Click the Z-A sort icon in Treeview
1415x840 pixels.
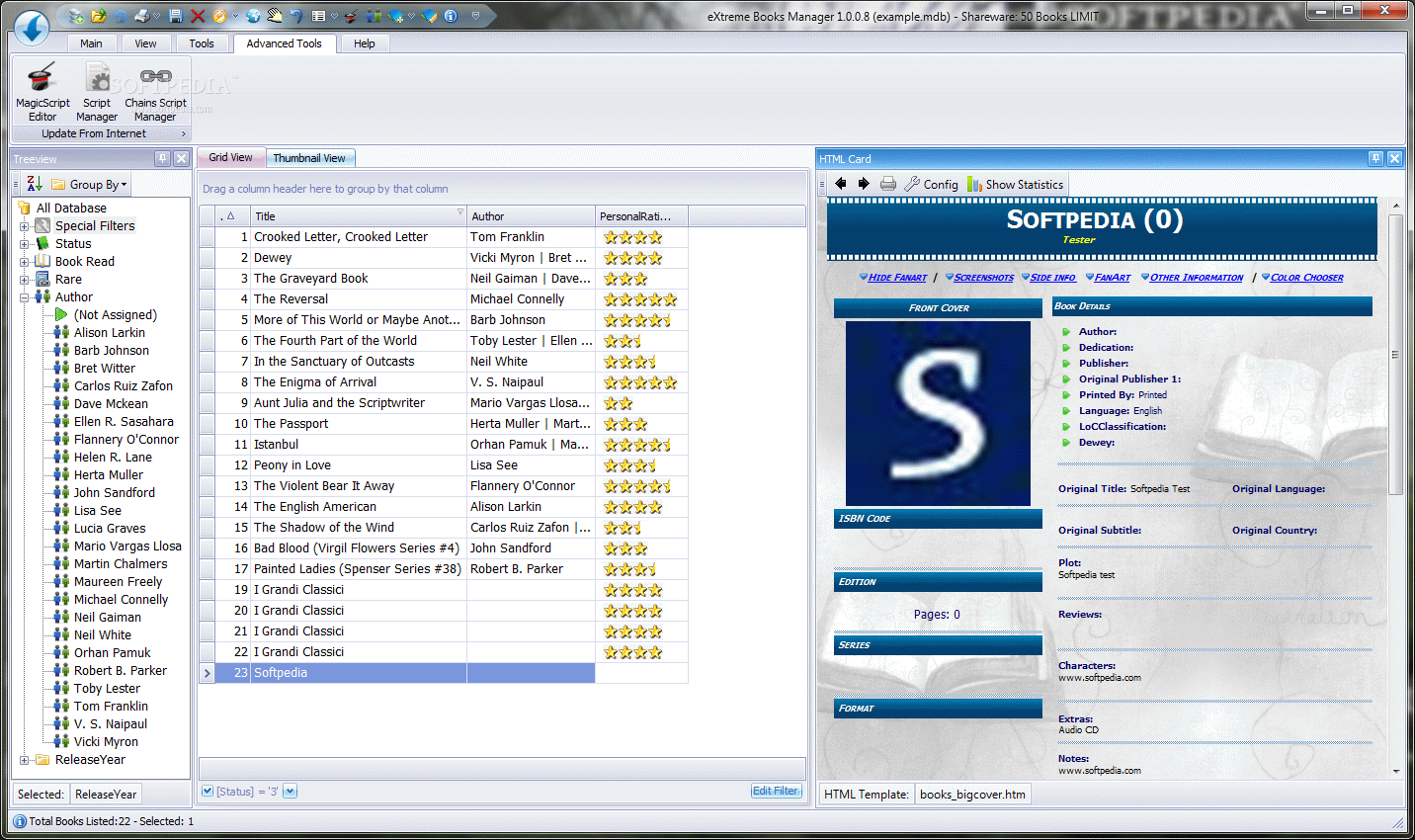tap(35, 184)
